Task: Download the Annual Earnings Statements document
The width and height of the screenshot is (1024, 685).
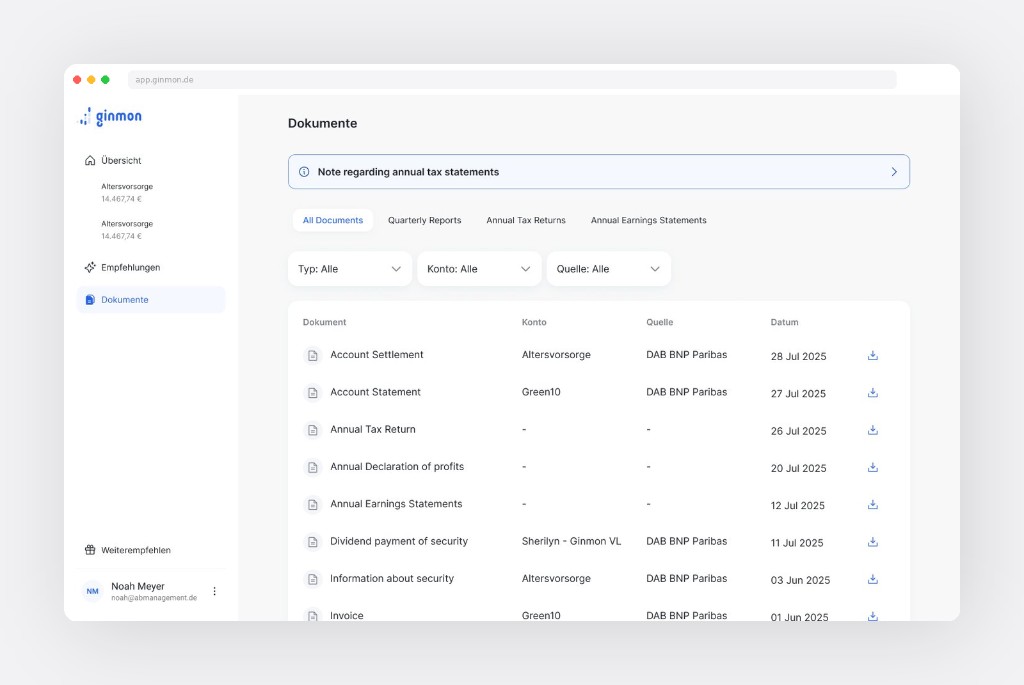Action: pos(872,505)
